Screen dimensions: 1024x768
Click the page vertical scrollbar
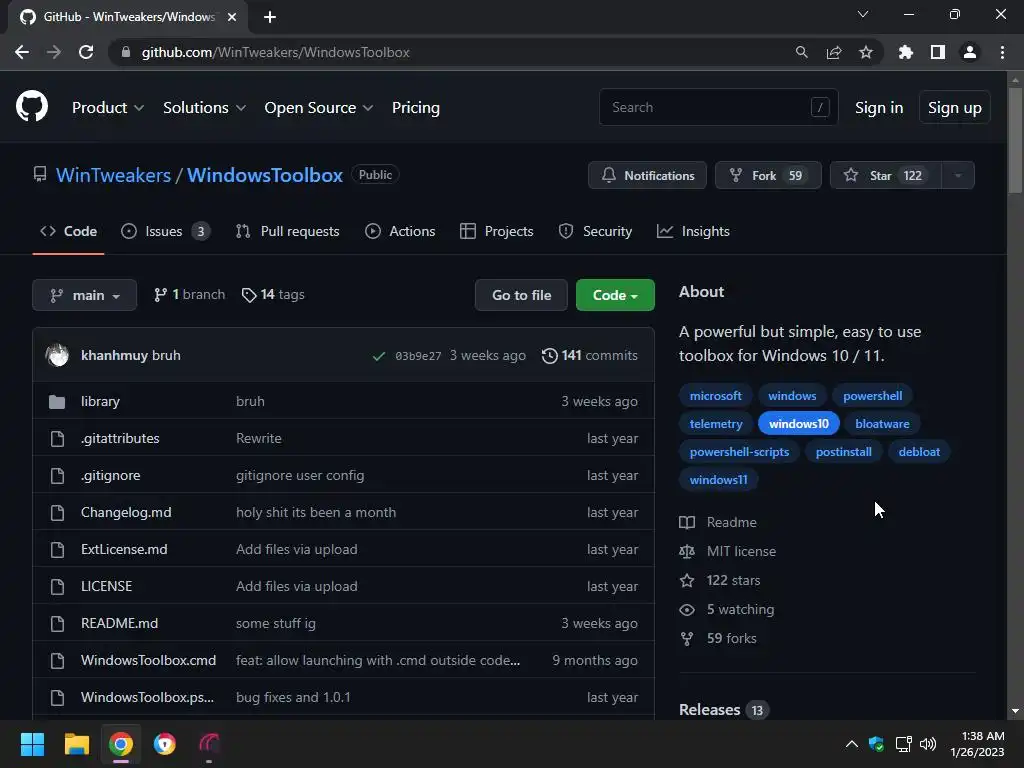1015,139
